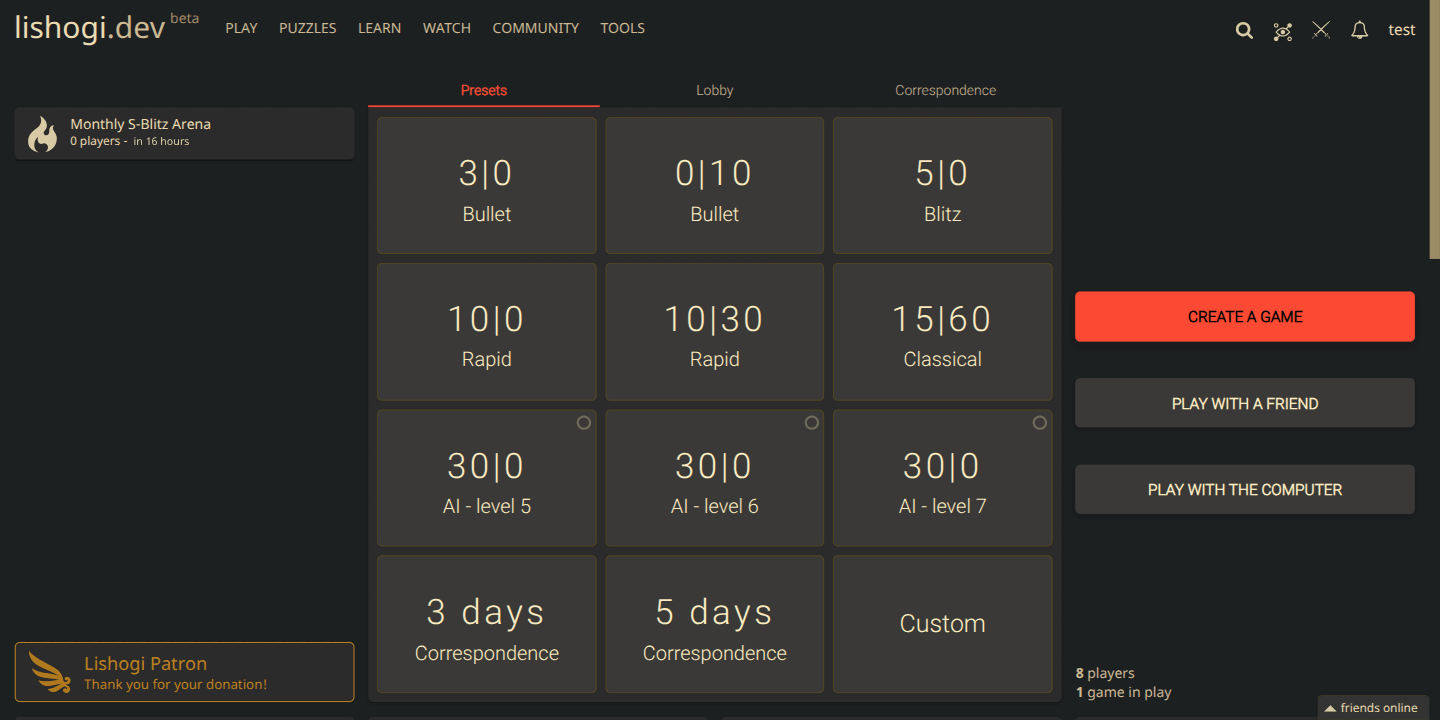
Task: Select the radio circle on AI level 6
Action: pos(812,423)
